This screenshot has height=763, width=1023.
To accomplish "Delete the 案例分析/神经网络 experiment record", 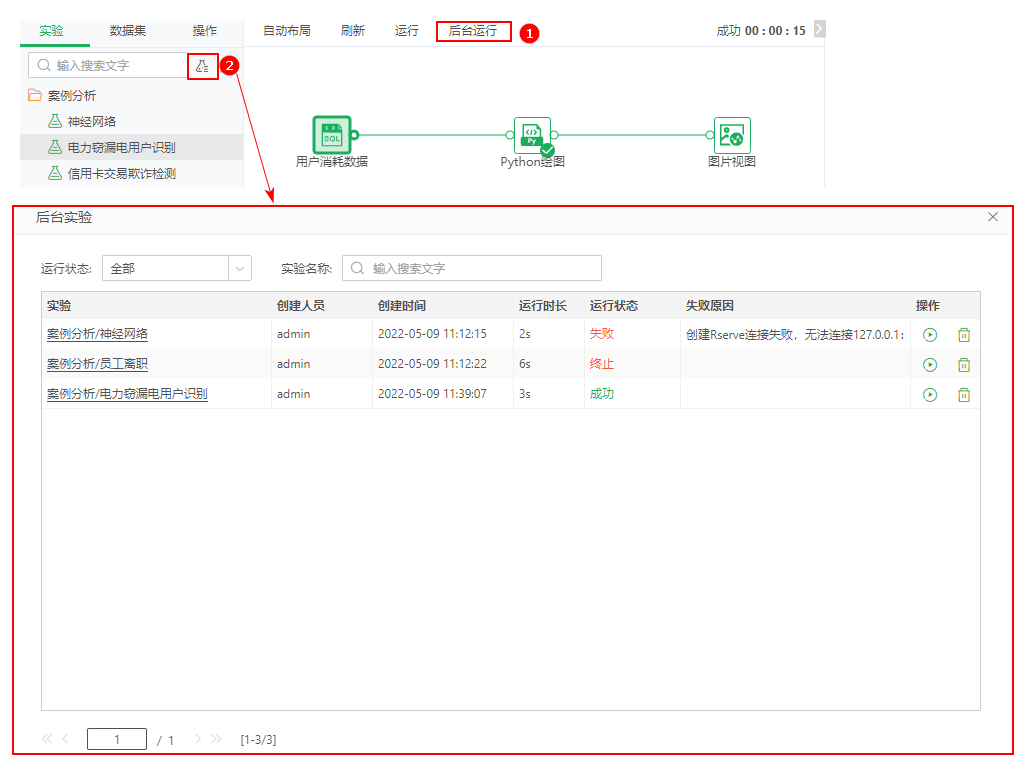I will click(x=964, y=335).
